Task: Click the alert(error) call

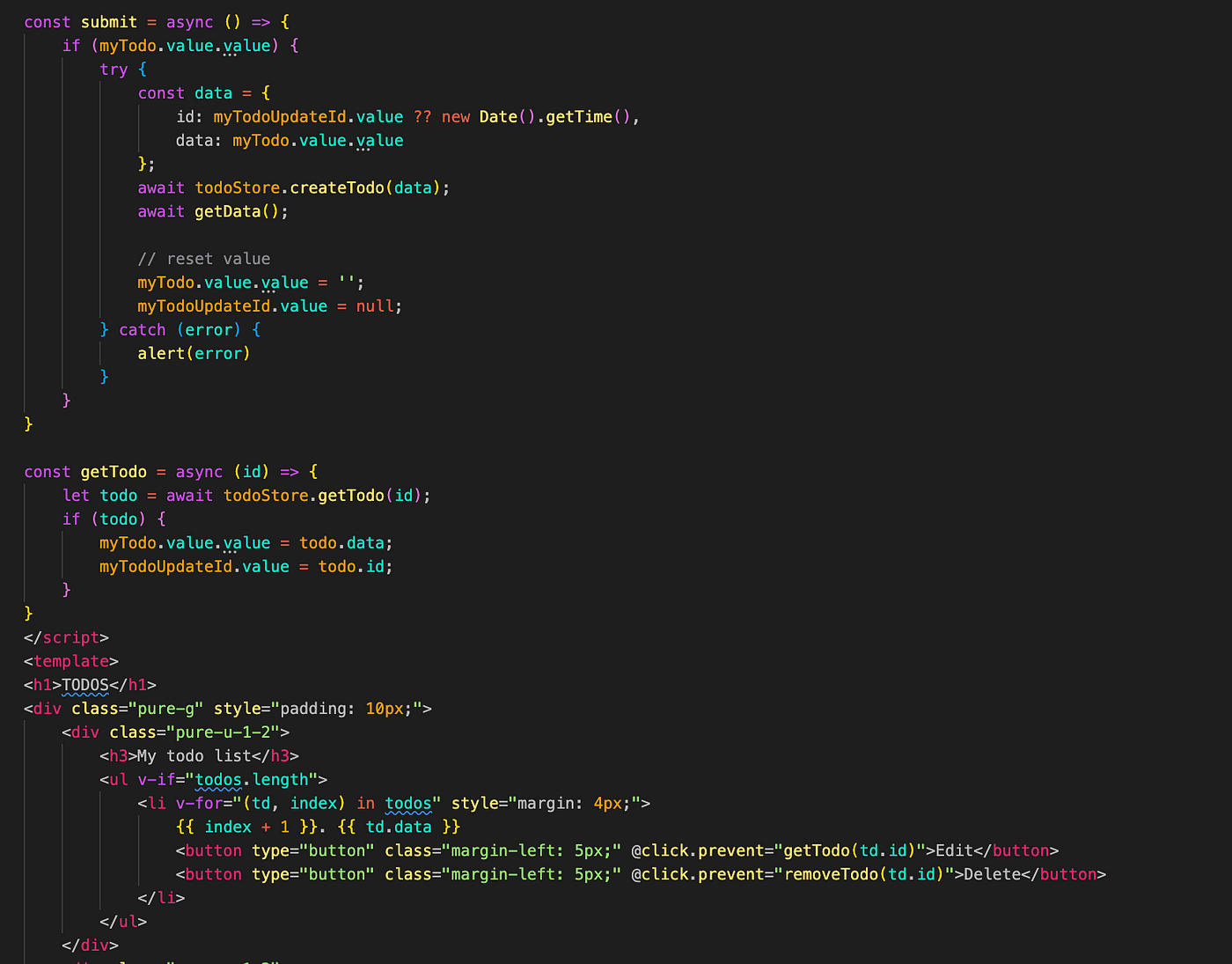Action: [x=194, y=354]
